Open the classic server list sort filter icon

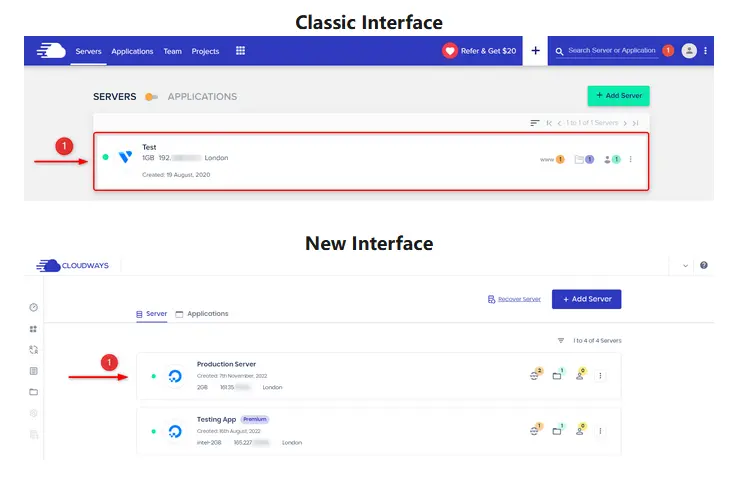534,122
